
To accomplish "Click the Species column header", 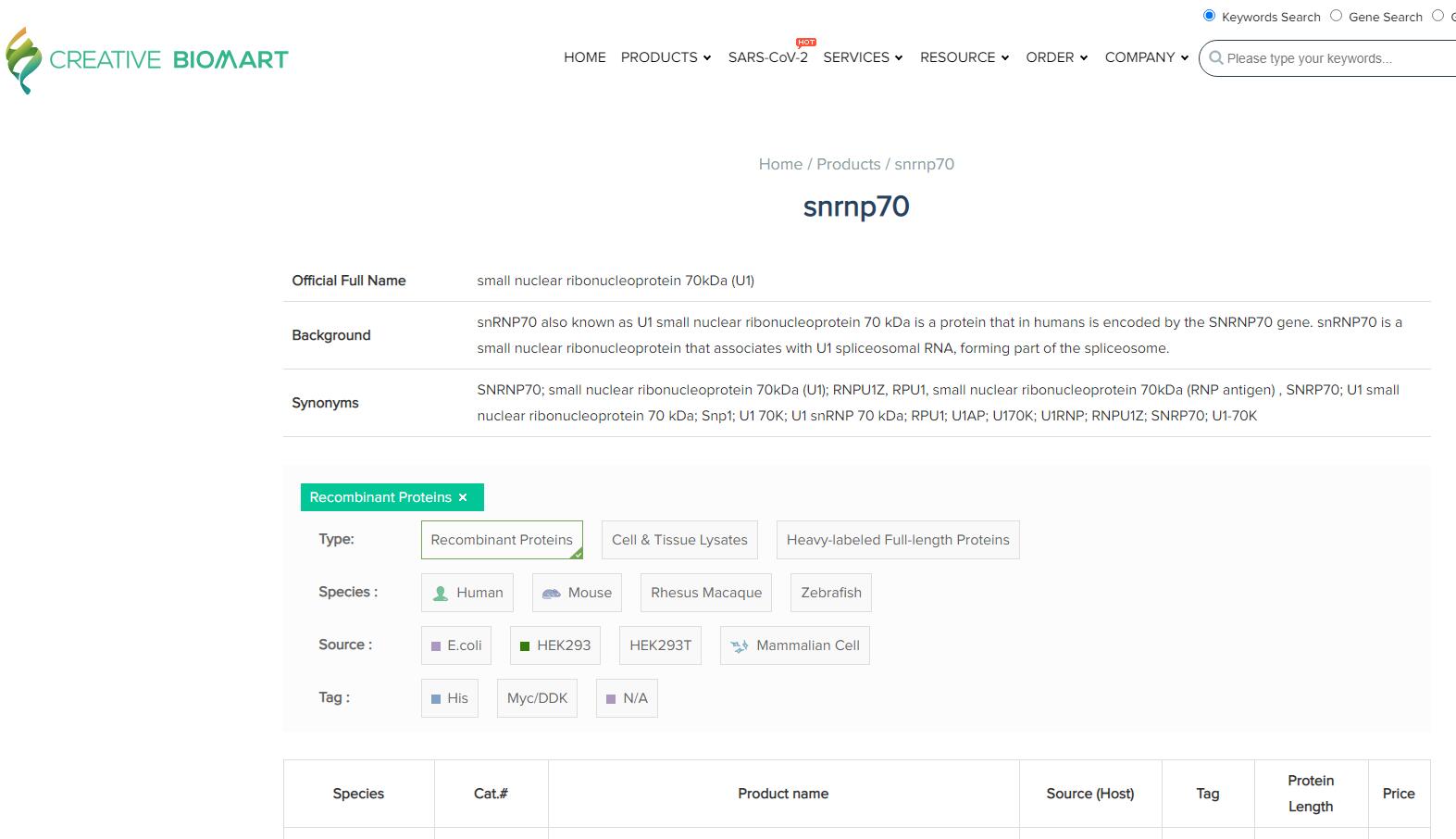I will click(358, 794).
